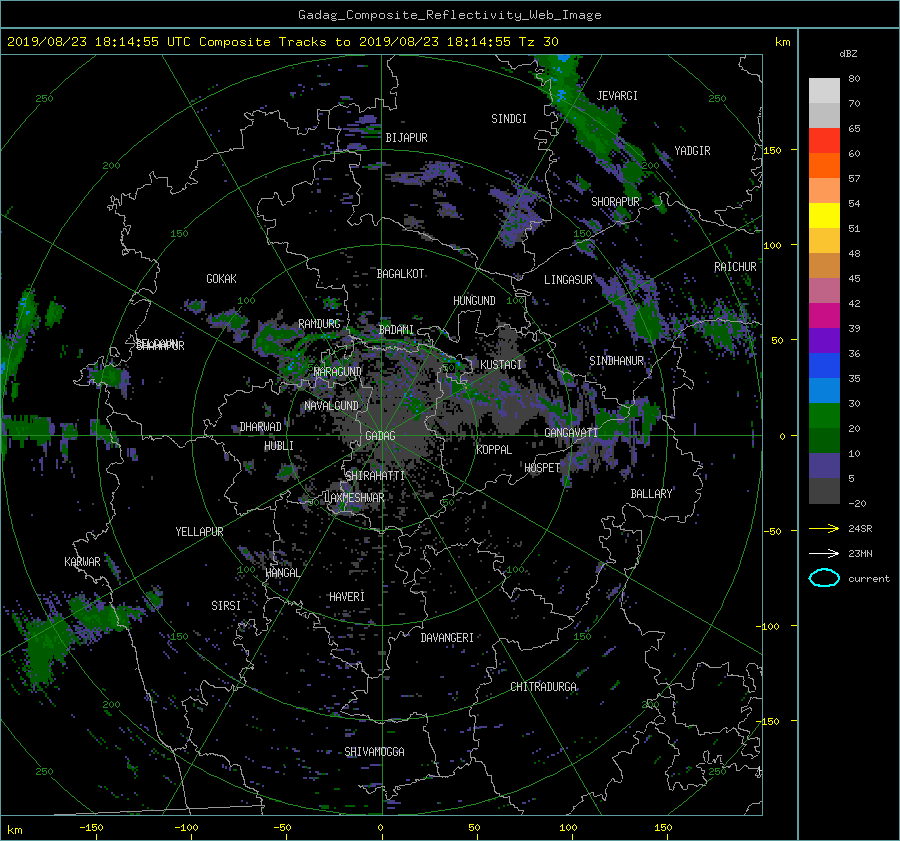Click the RAICHUR city label
900x841 pixels.
click(x=735, y=267)
